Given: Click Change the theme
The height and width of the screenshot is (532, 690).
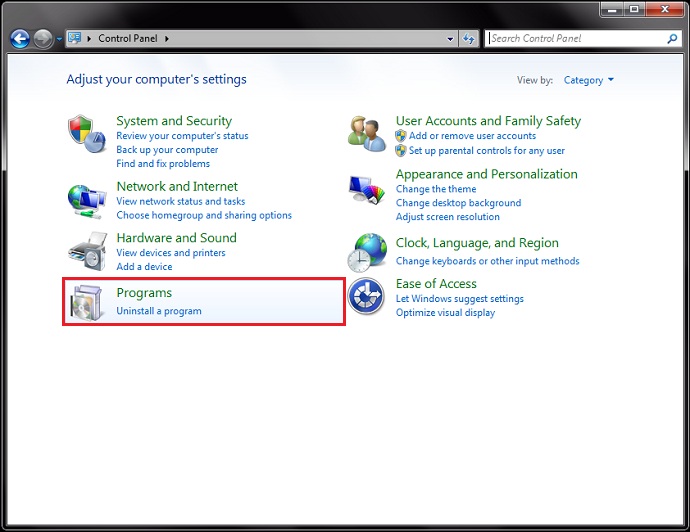Looking at the screenshot, I should (x=436, y=189).
